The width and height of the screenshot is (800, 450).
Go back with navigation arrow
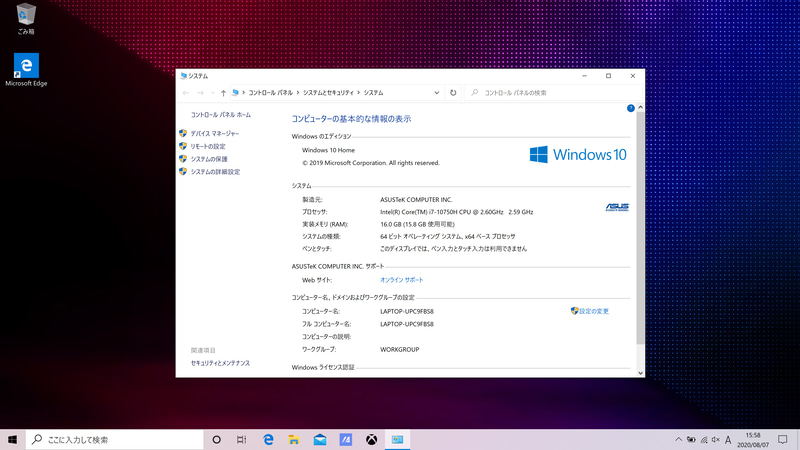pyautogui.click(x=186, y=93)
